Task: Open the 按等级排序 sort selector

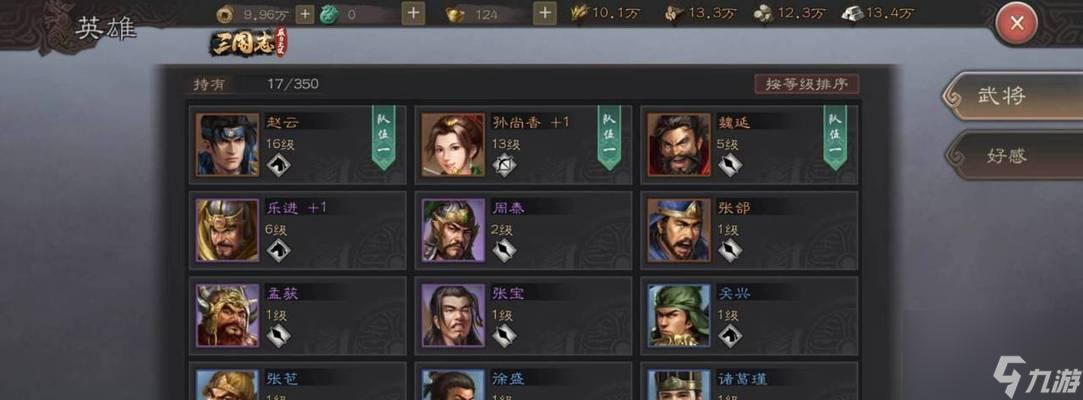Action: (x=807, y=84)
